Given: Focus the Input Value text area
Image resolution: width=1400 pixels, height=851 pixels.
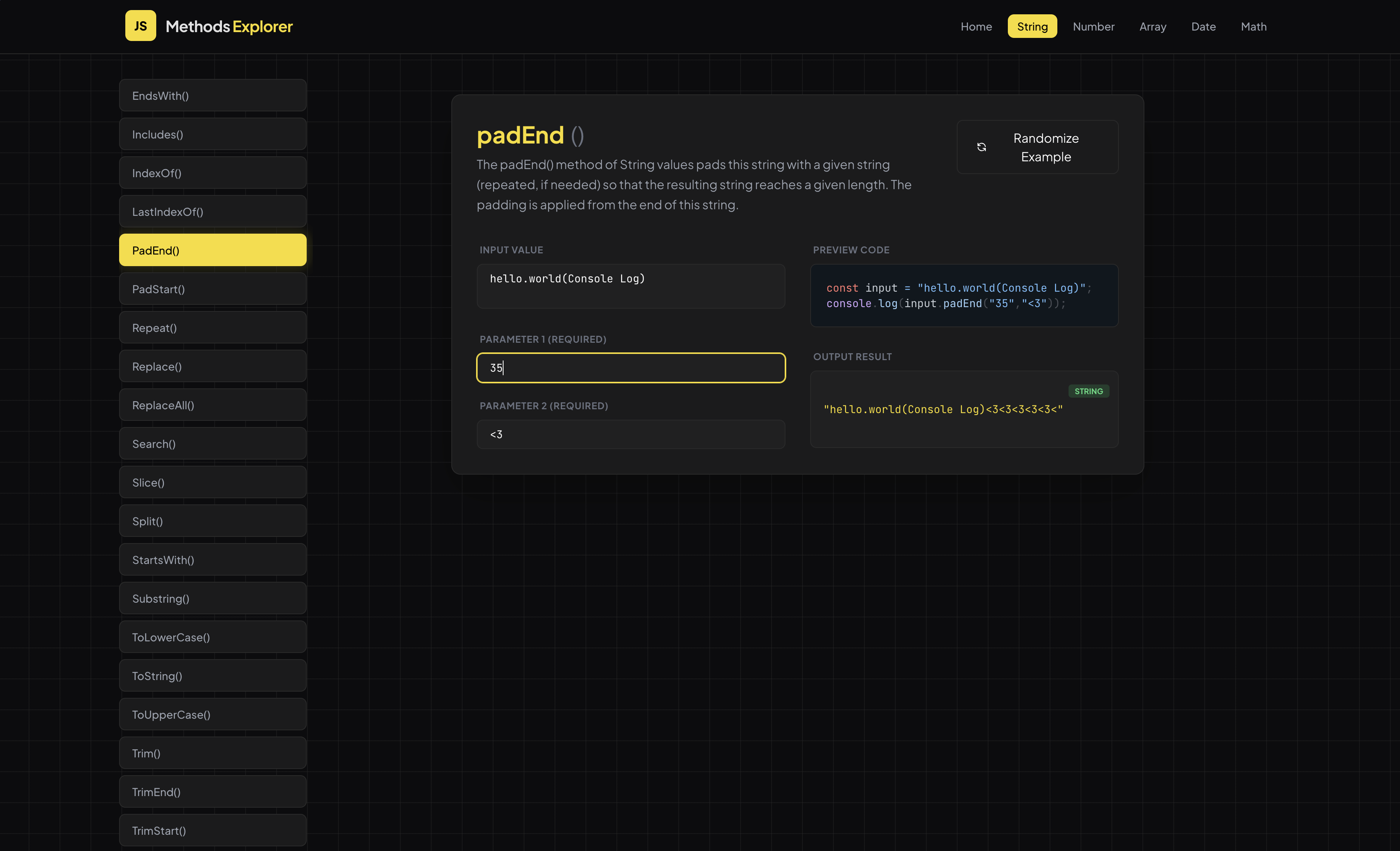Looking at the screenshot, I should pos(631,286).
